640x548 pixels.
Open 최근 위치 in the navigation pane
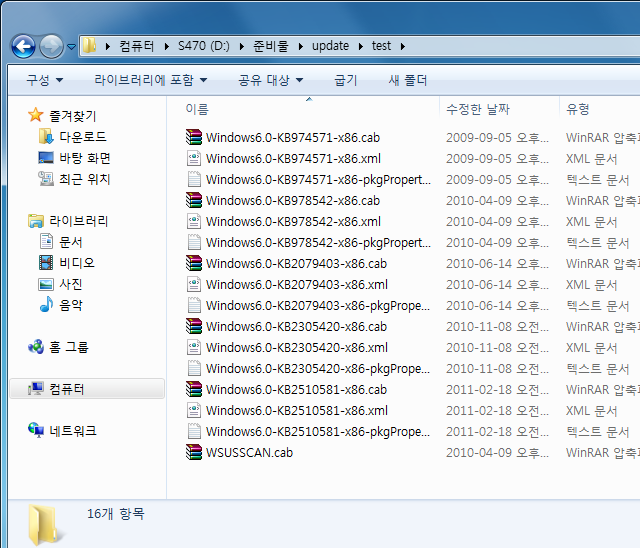[84, 179]
